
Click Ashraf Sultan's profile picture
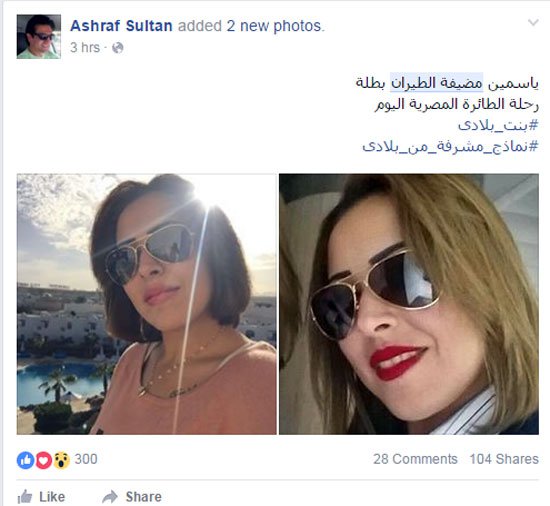click(x=39, y=36)
